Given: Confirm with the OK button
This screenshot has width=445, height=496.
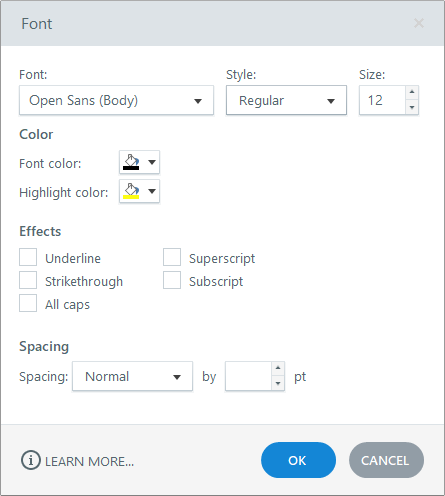Looking at the screenshot, I should (298, 460).
